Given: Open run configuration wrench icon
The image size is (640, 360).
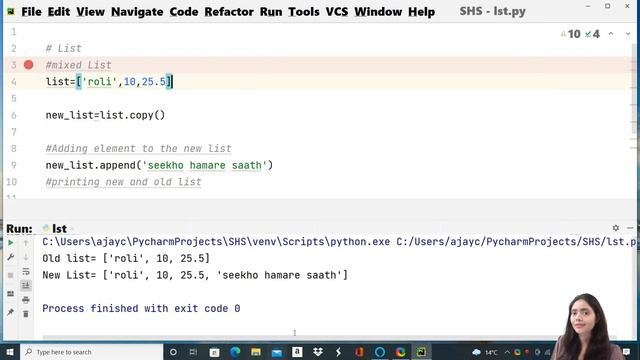Looking at the screenshot, I should pyautogui.click(x=11, y=257).
